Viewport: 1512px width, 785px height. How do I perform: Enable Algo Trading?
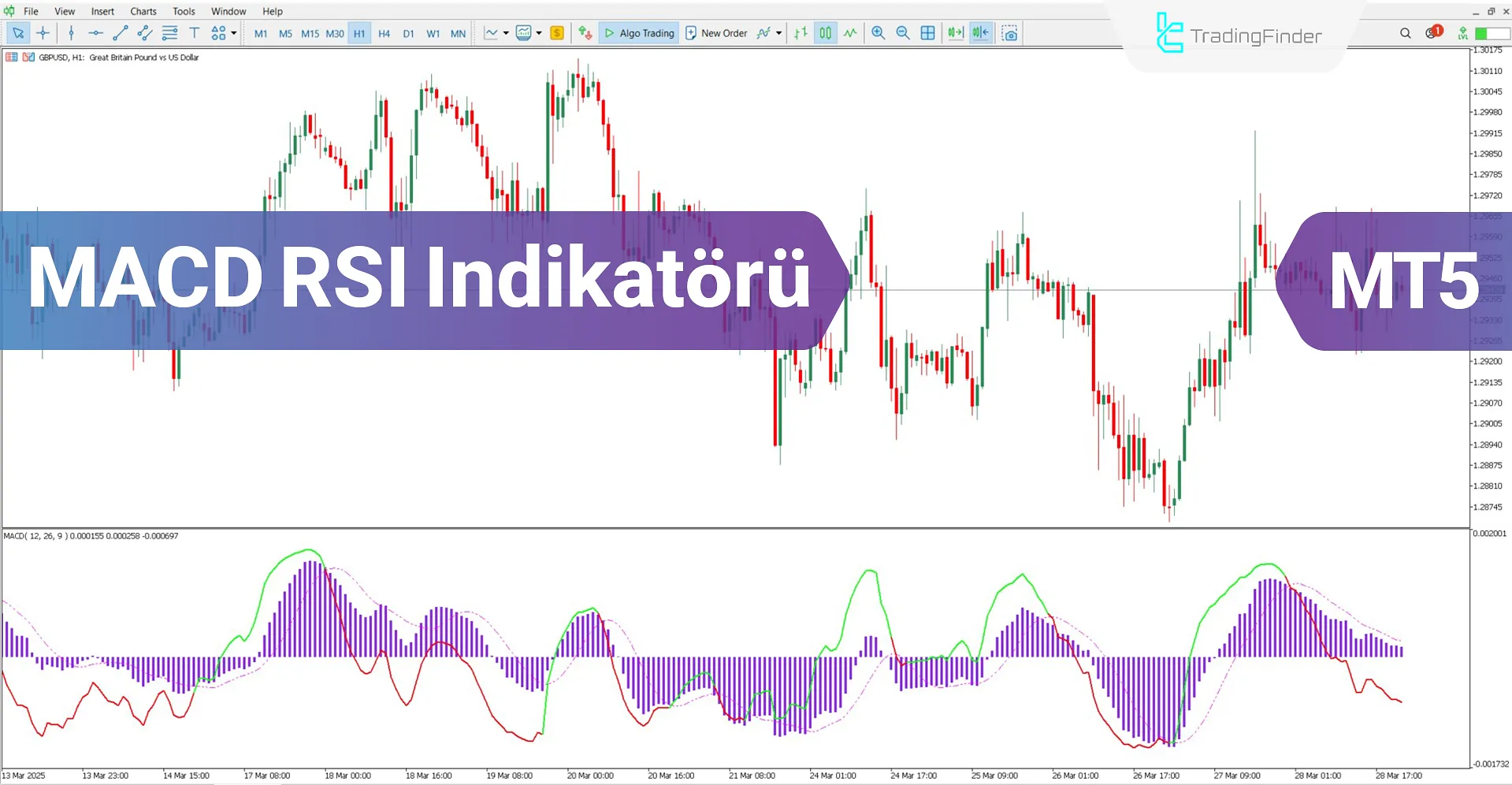[x=638, y=32]
